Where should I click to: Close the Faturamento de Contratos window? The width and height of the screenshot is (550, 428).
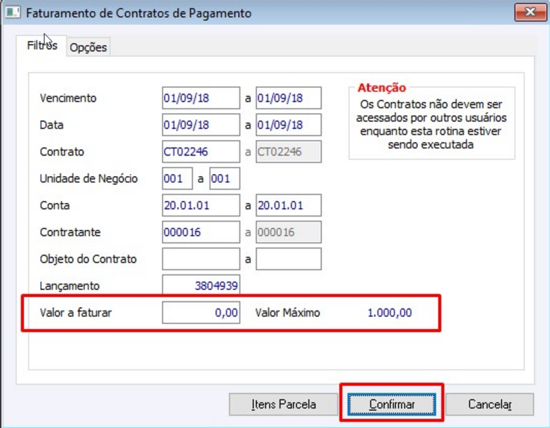(x=530, y=12)
